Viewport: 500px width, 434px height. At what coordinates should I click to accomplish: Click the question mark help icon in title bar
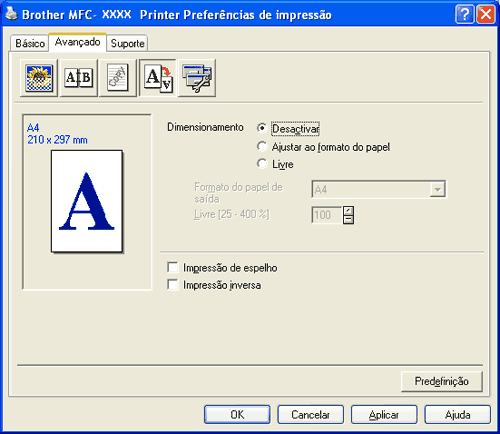tap(464, 15)
